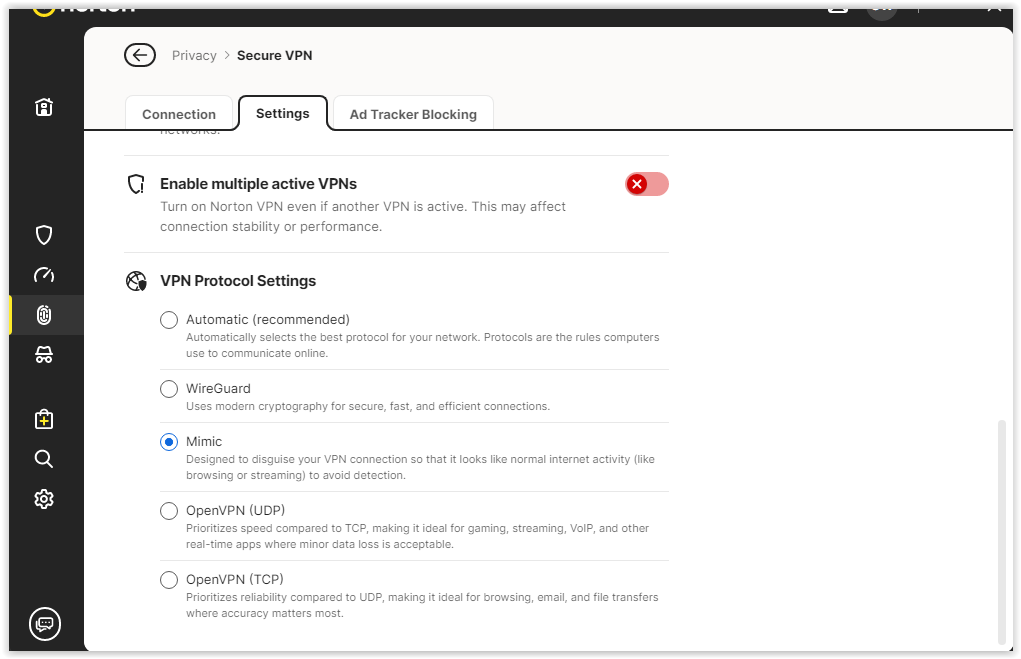This screenshot has height=659, width=1021.
Task: Pick the OpenVPN (UDP) radio option
Action: point(169,511)
